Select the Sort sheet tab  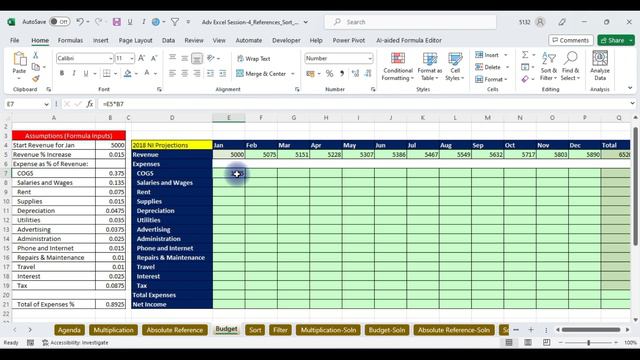255,330
